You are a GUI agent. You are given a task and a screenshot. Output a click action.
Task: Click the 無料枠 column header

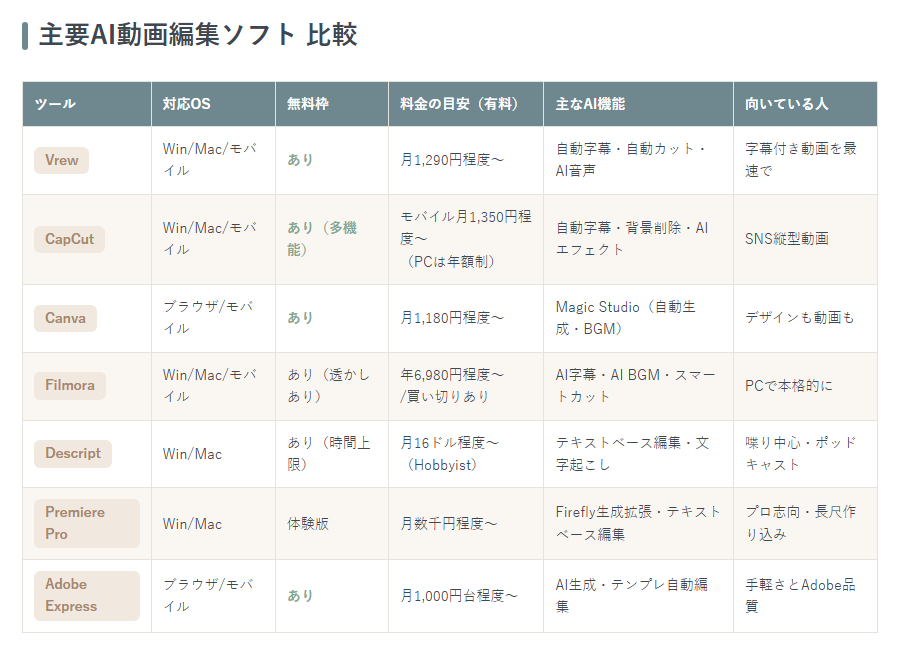[x=332, y=104]
